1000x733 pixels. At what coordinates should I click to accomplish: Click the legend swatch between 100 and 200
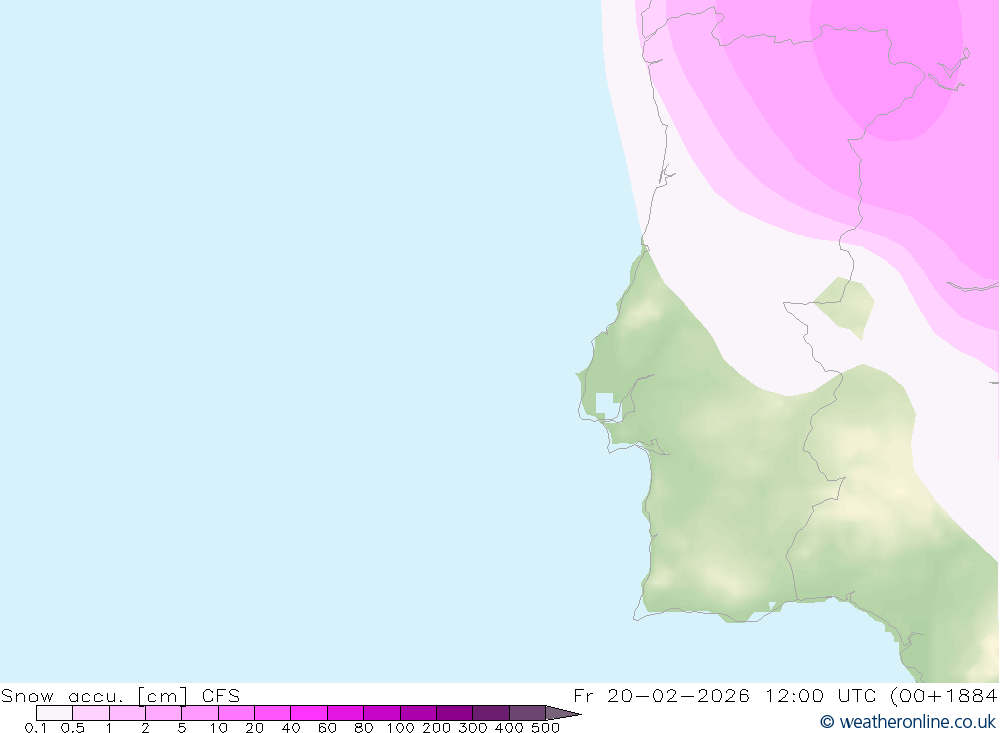[418, 713]
